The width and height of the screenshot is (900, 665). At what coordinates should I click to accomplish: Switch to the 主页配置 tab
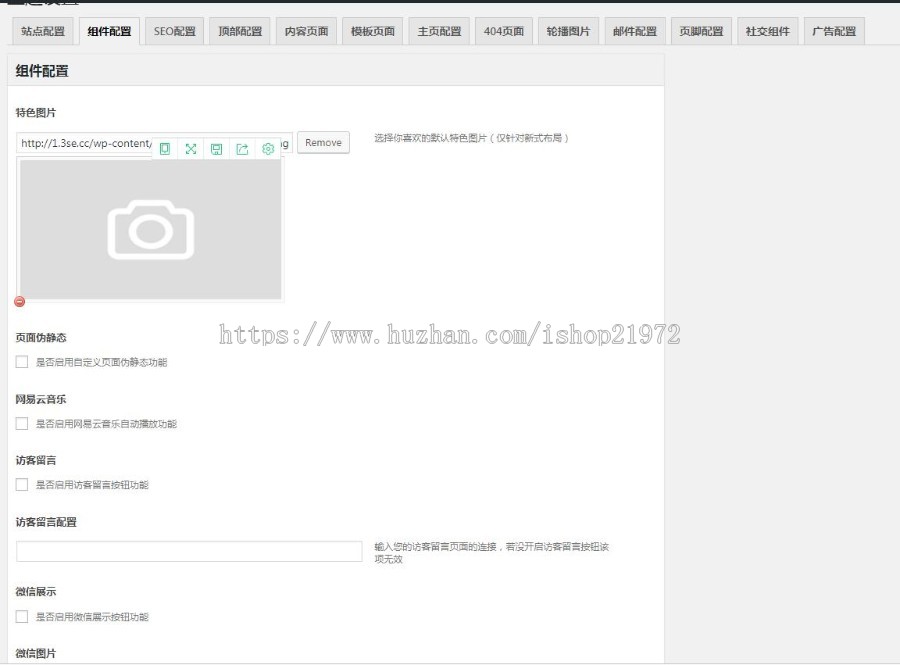(439, 31)
